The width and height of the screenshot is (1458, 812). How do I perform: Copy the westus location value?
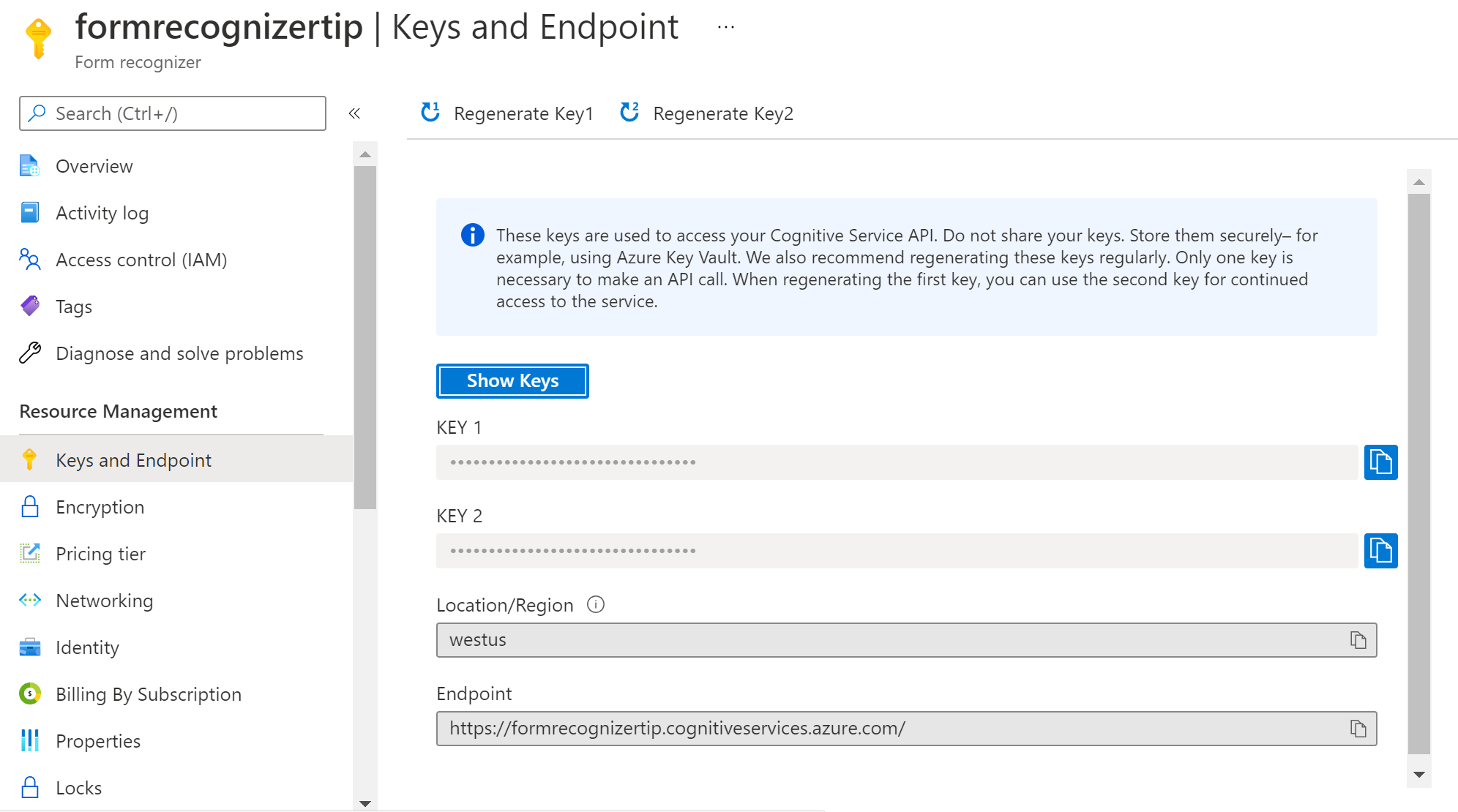(1358, 640)
